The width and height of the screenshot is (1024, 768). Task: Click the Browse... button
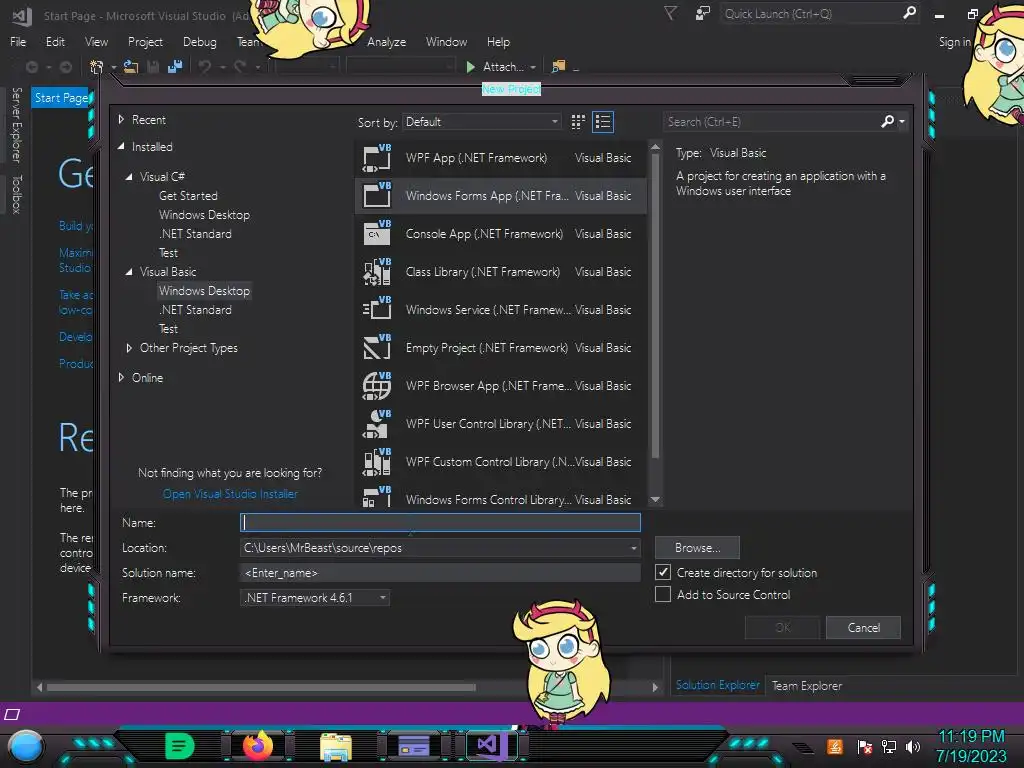point(697,548)
